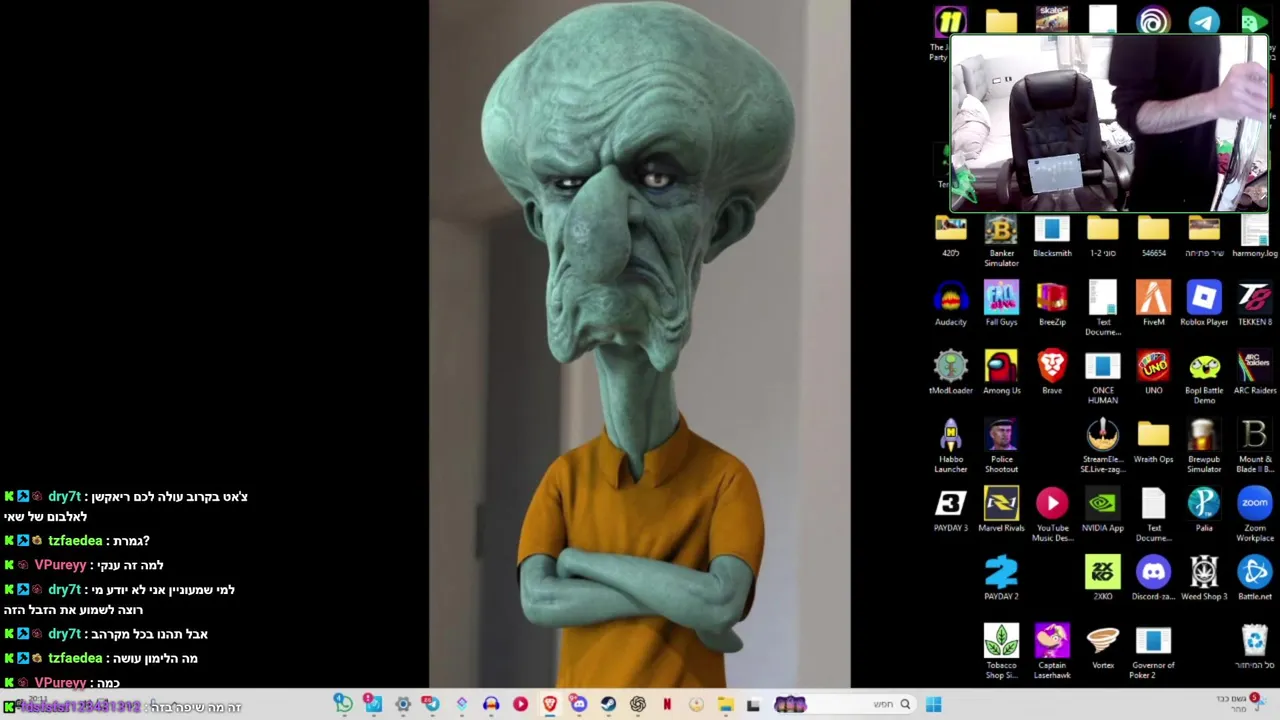
Task: Click chat username VPureyy above the dry7t message about listening
Action: [x=61, y=565]
